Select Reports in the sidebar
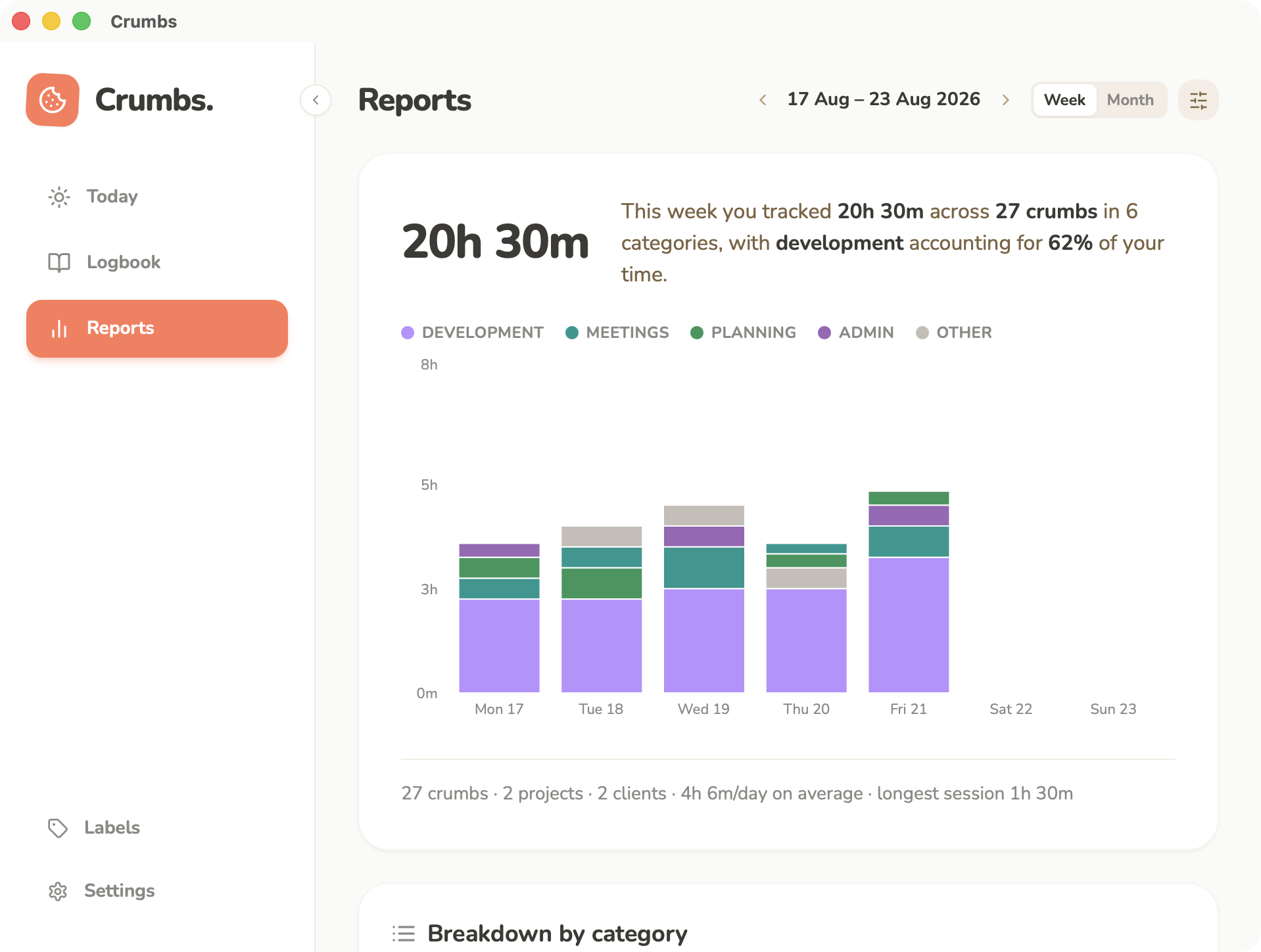This screenshot has width=1261, height=952. click(157, 328)
